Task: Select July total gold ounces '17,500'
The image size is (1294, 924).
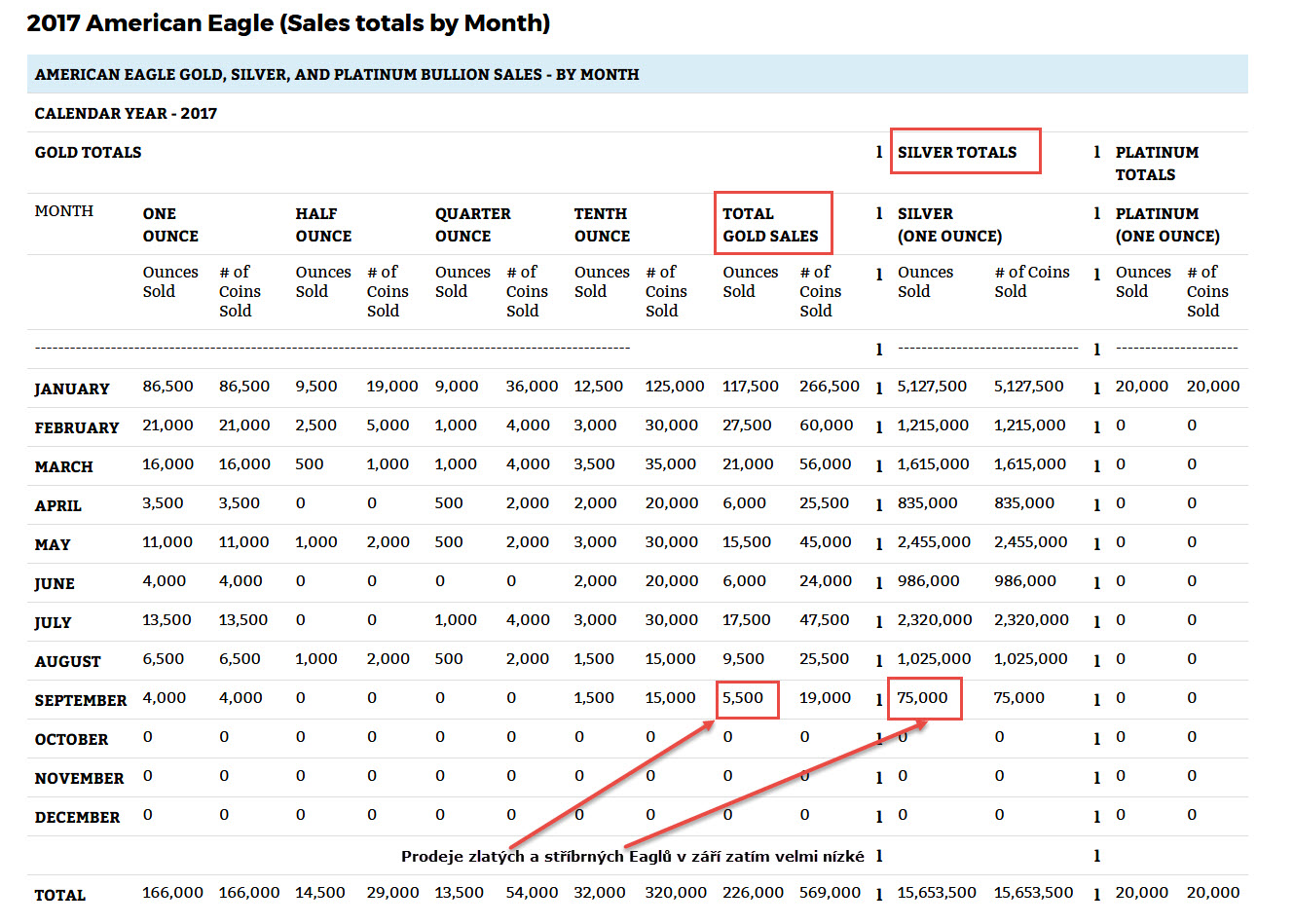Action: pos(746,620)
